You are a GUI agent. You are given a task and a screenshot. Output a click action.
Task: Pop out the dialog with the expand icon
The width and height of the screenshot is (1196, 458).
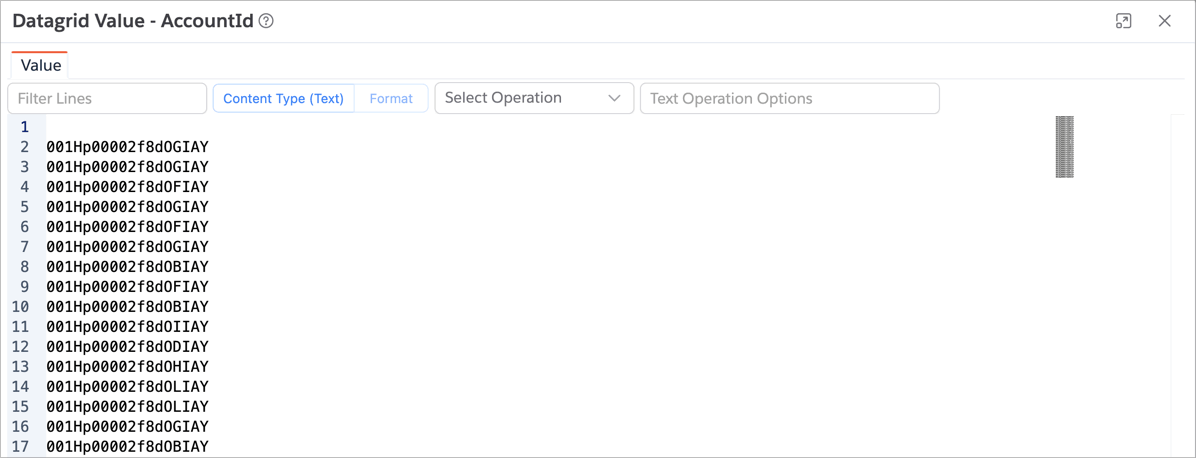click(x=1124, y=21)
